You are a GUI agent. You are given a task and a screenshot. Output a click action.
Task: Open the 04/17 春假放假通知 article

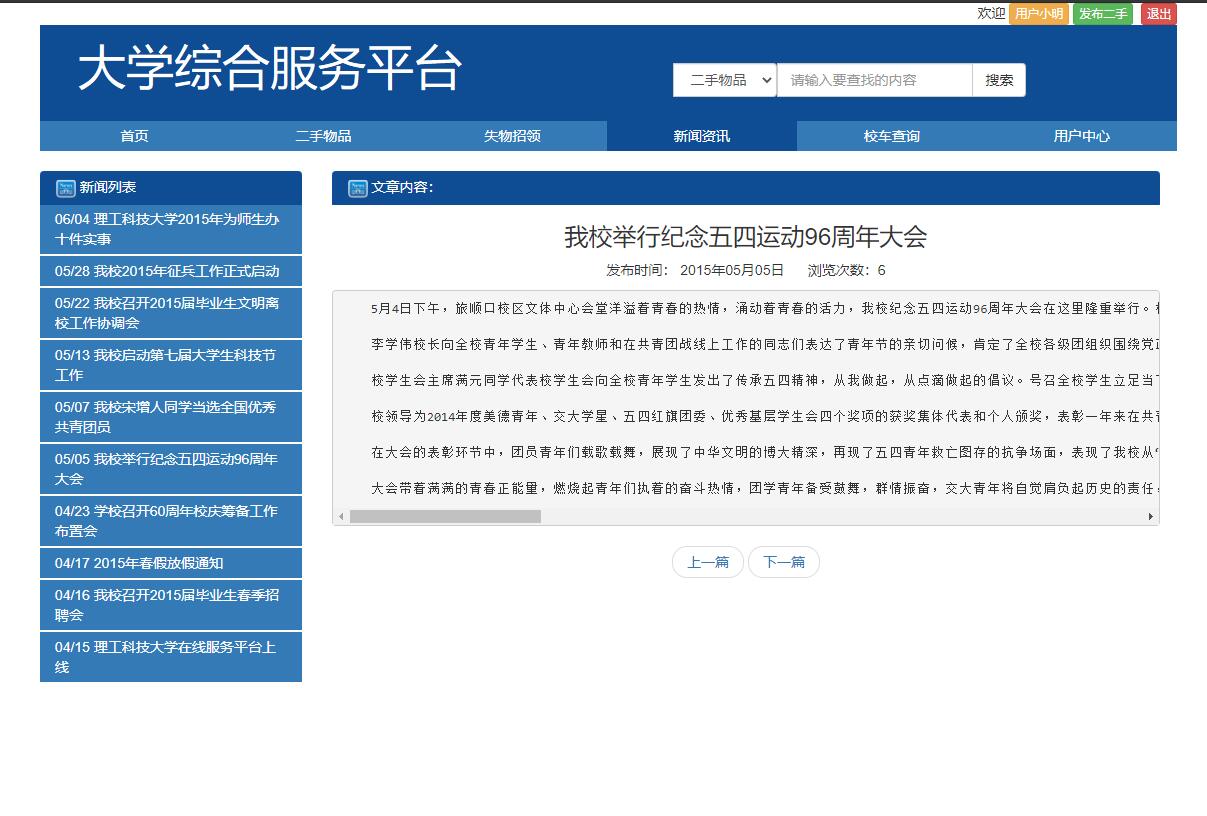click(170, 563)
